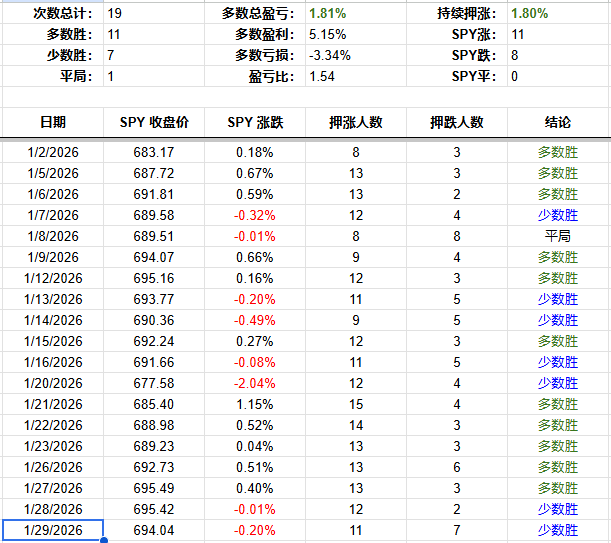Click the -0.32% change cell
The height and width of the screenshot is (543, 611).
(254, 215)
